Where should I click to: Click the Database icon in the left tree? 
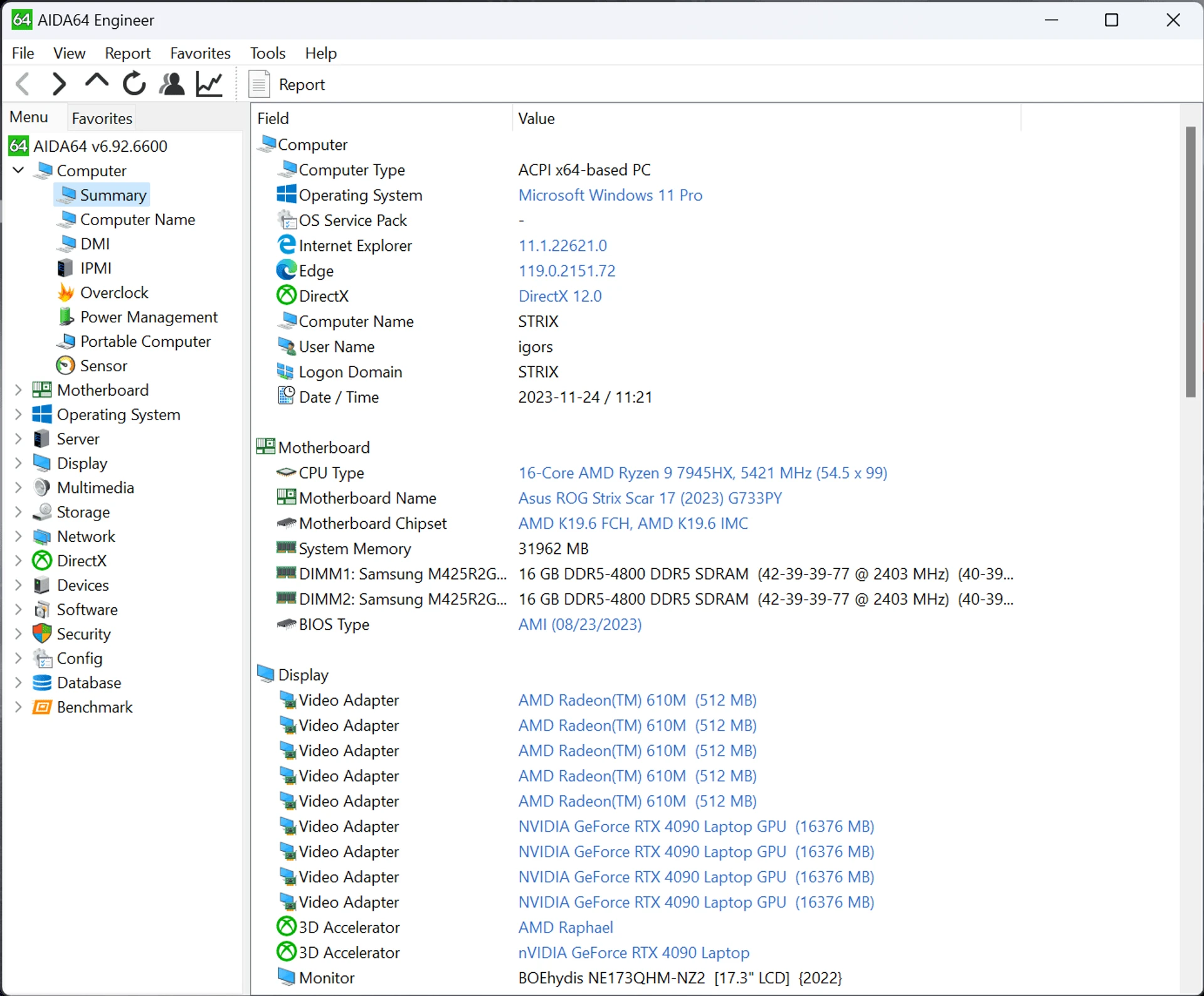42,682
